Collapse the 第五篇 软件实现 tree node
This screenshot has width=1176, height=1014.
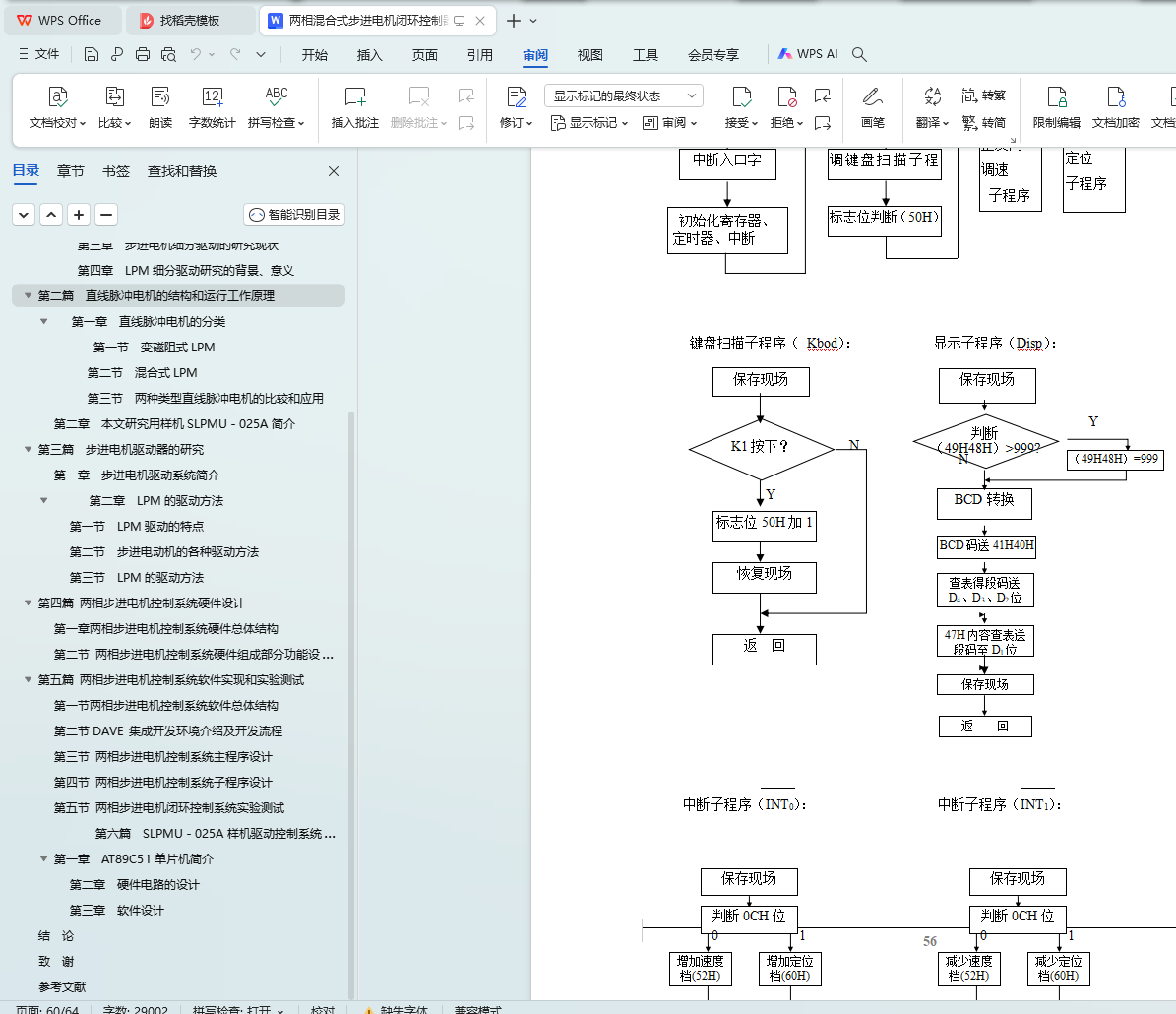pyautogui.click(x=28, y=680)
